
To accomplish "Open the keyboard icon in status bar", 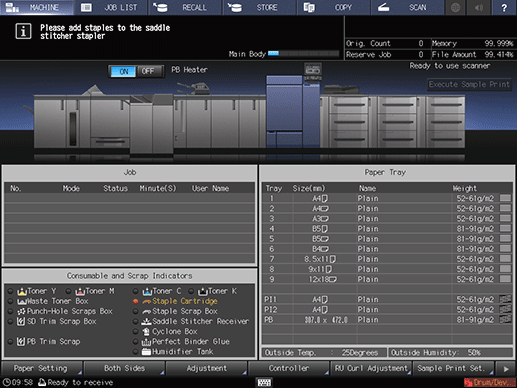I will (x=264, y=382).
